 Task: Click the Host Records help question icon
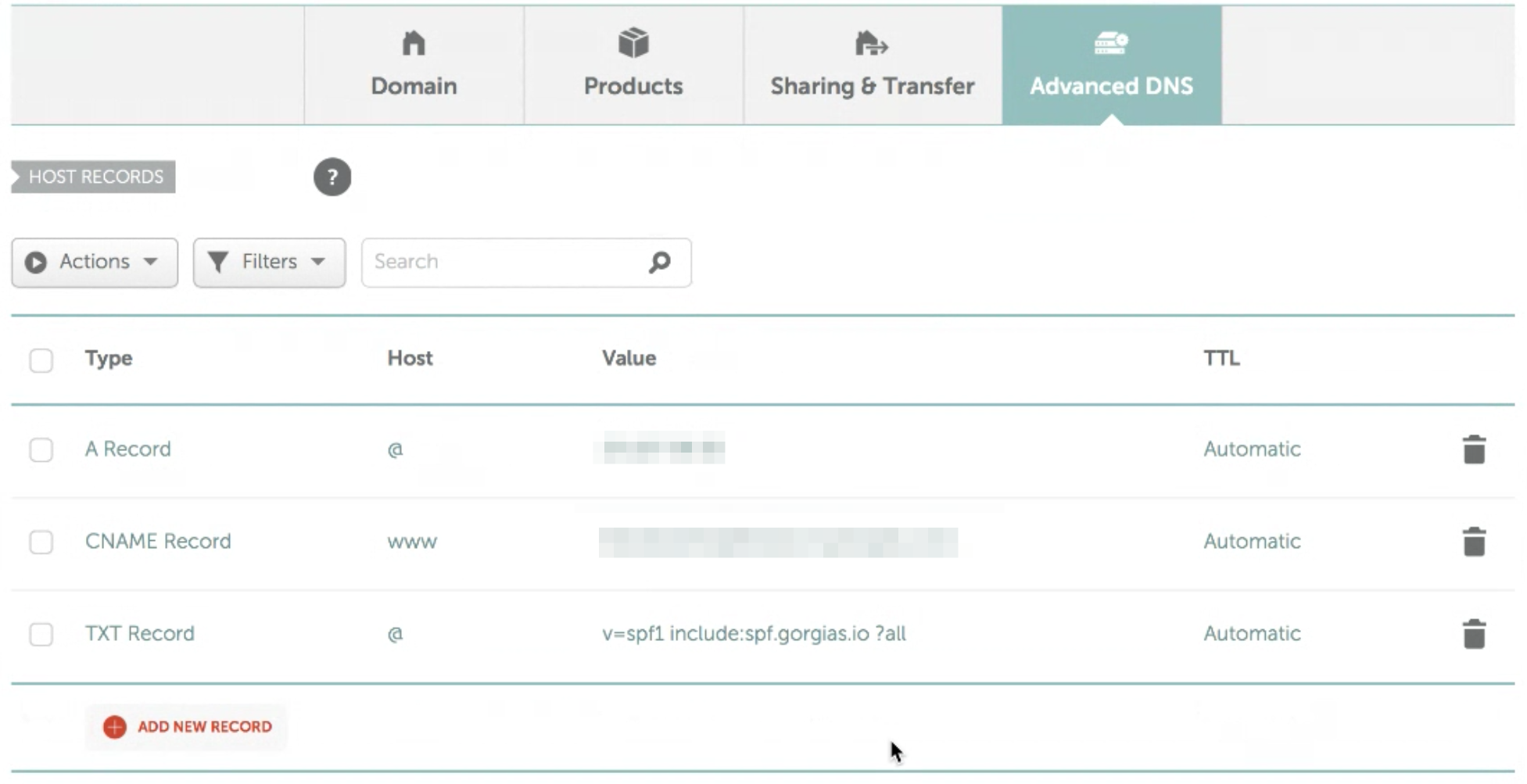pos(332,177)
